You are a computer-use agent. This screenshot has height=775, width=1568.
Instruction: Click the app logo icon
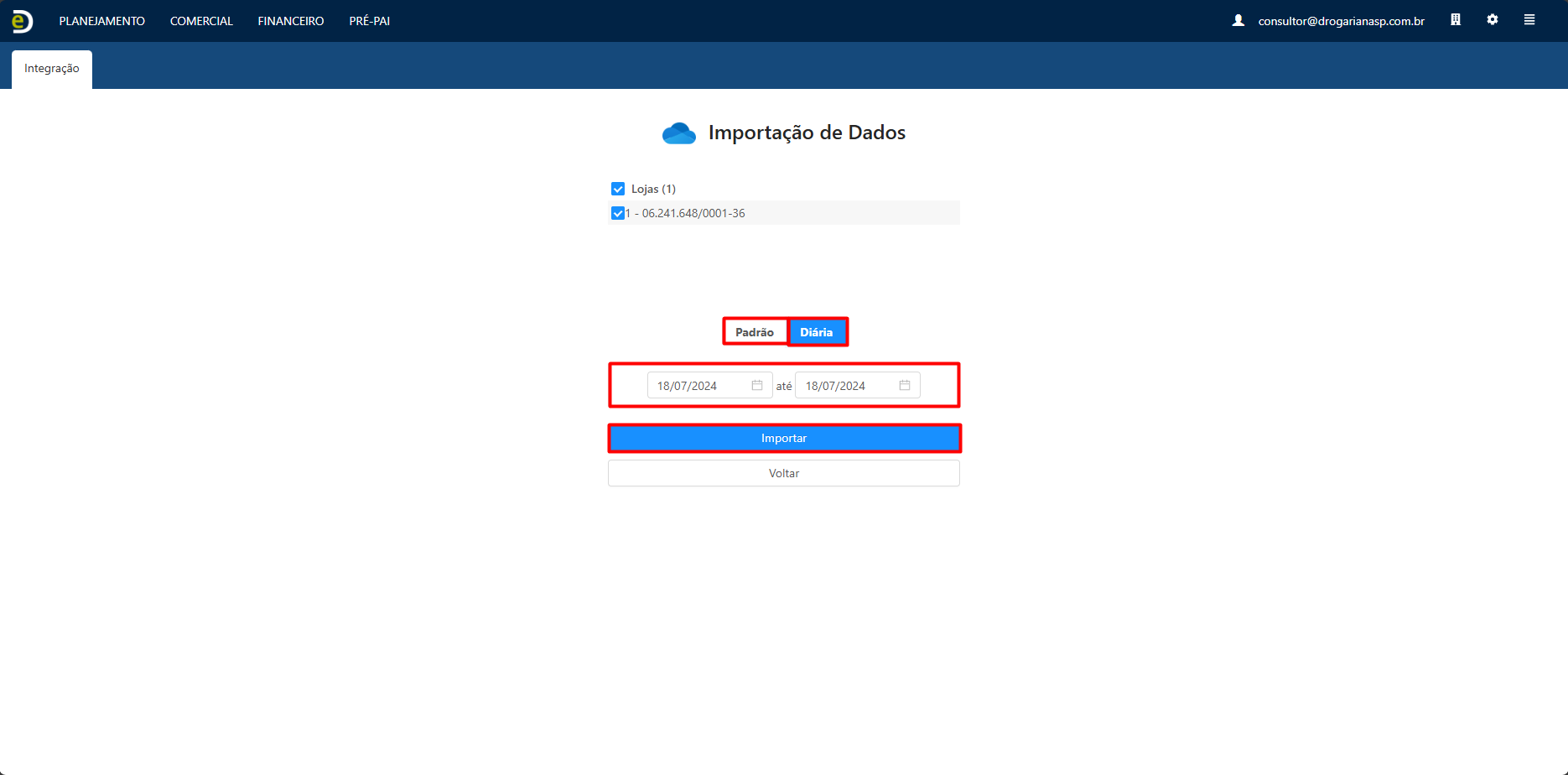tap(22, 21)
